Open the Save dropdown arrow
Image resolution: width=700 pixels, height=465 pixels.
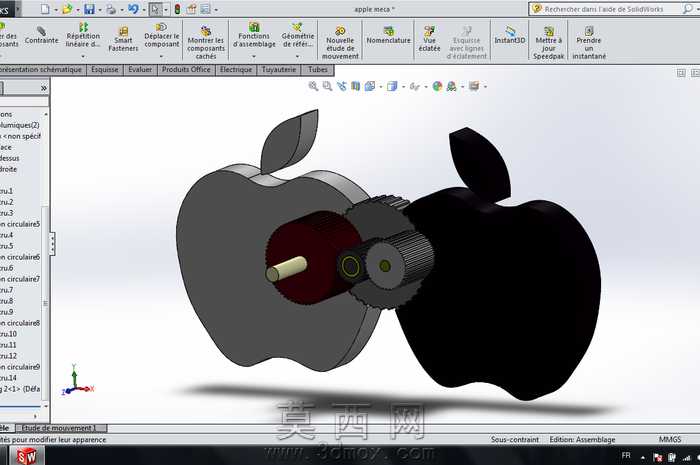pos(100,9)
